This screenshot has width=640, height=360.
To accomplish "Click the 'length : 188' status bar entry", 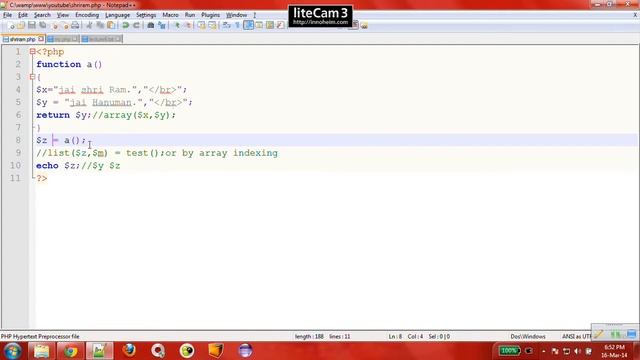I will coord(309,337).
